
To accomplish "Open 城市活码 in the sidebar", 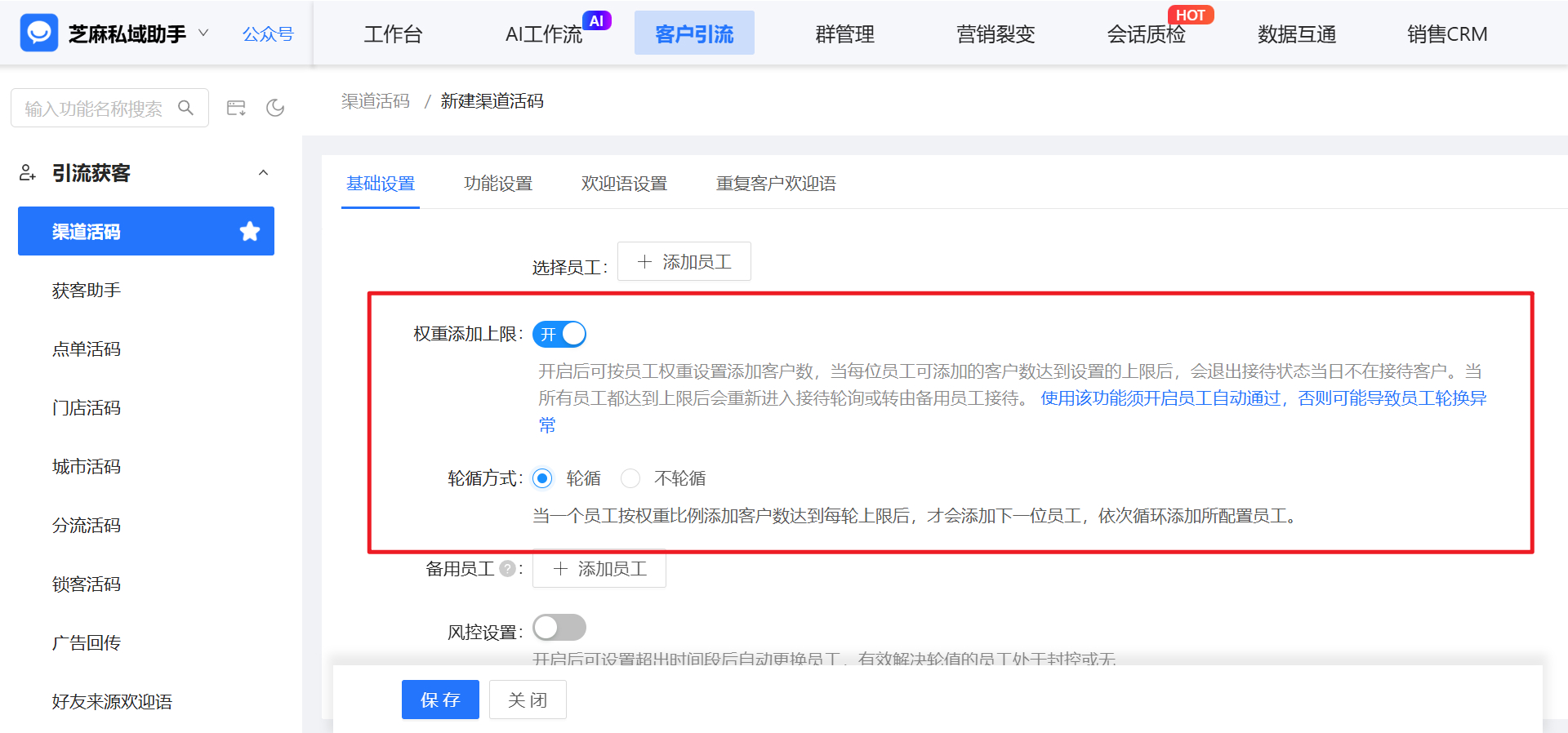I will [x=87, y=467].
